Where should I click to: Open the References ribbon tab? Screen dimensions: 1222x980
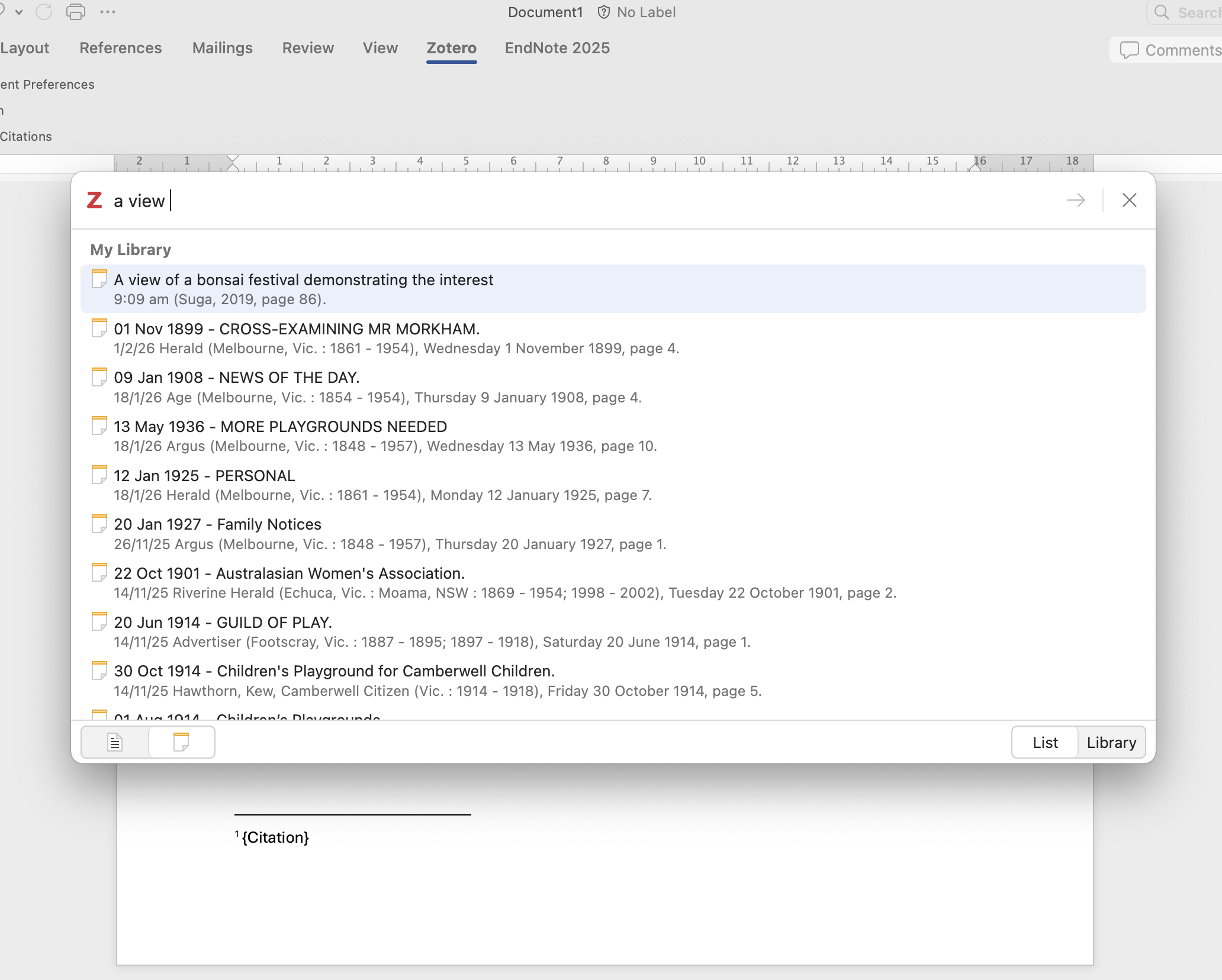[x=120, y=48]
